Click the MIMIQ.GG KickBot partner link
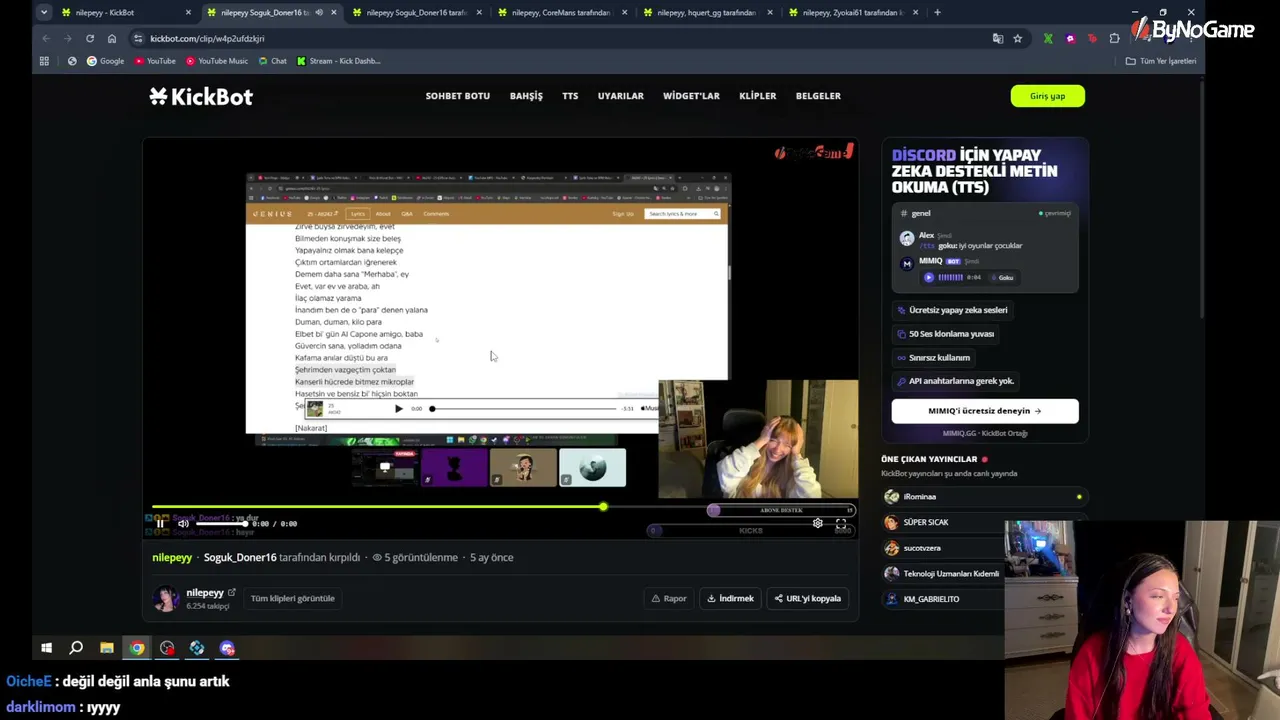Screen dimensions: 1280x720 click(x=985, y=434)
